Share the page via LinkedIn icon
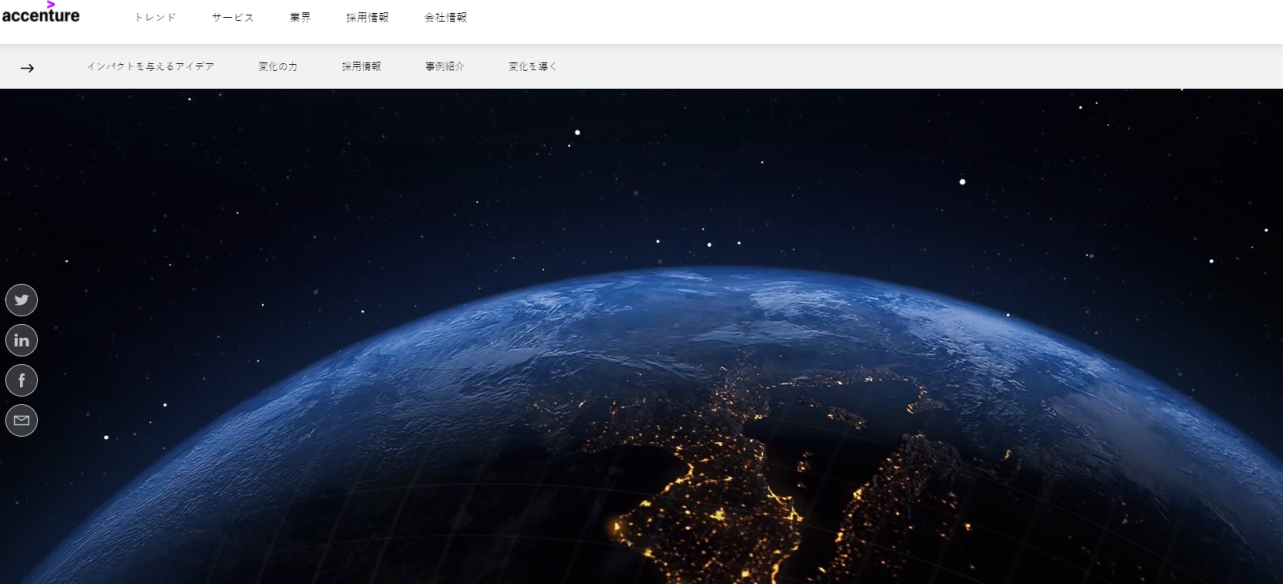Screen dimensions: 1283x584 (x=21, y=340)
